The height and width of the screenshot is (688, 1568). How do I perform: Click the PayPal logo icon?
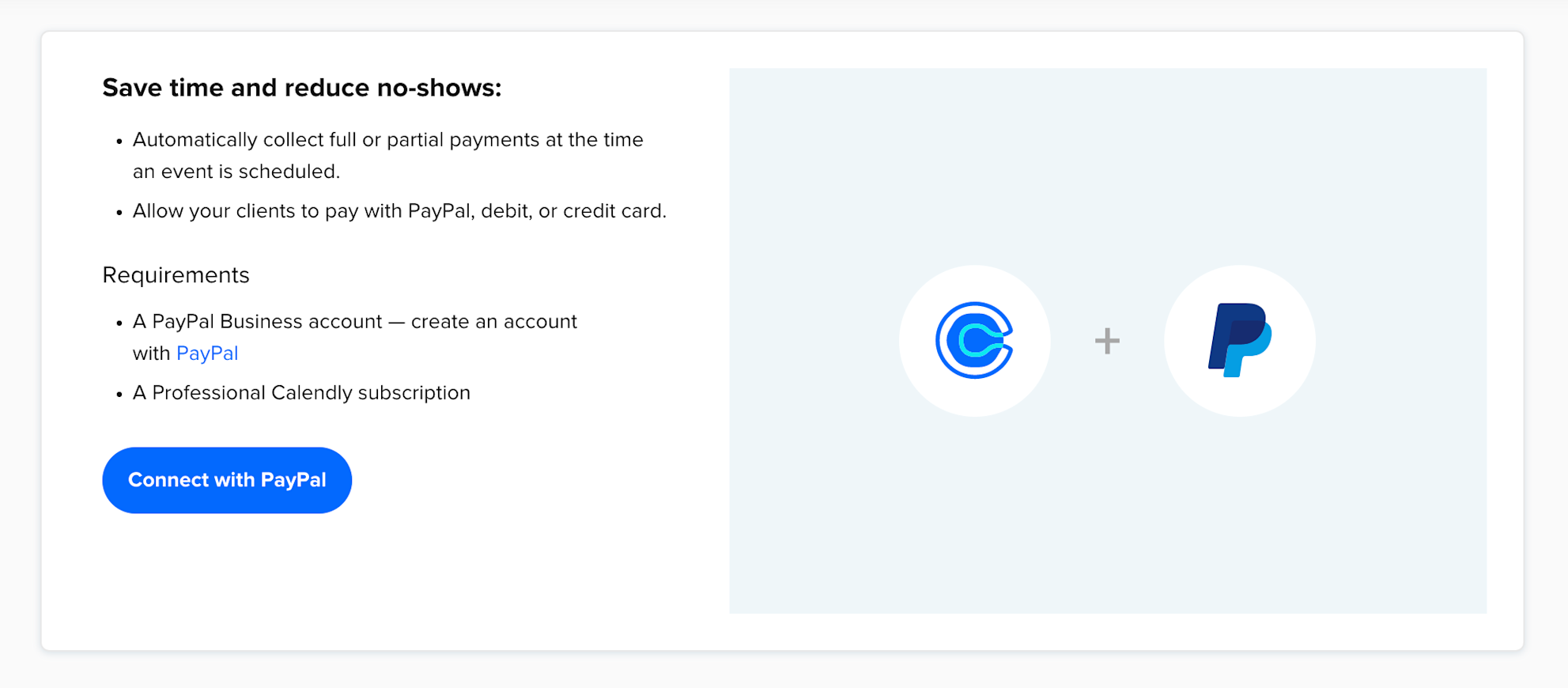pos(1239,340)
